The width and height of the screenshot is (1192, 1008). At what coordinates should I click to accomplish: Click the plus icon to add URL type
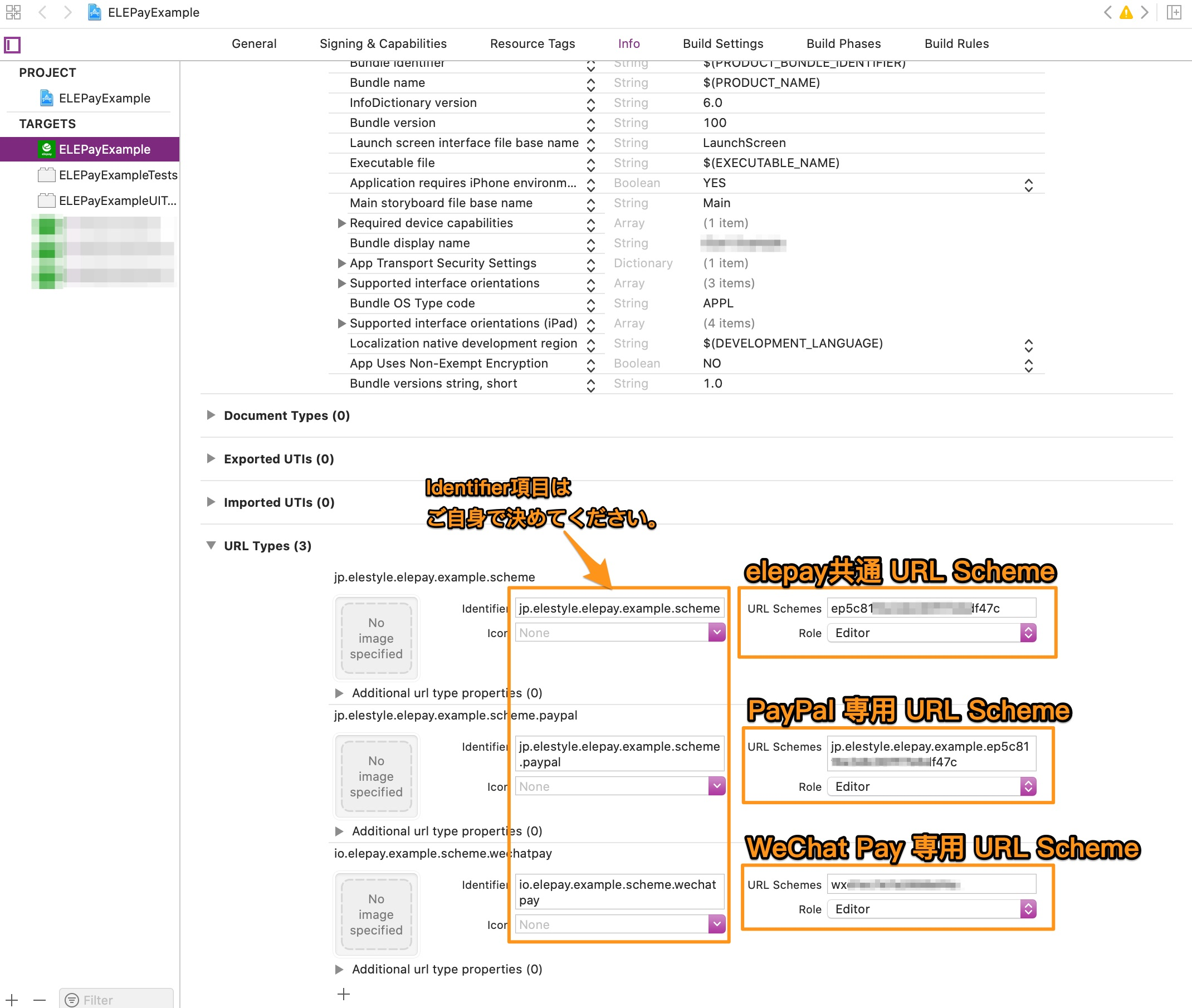point(344,994)
